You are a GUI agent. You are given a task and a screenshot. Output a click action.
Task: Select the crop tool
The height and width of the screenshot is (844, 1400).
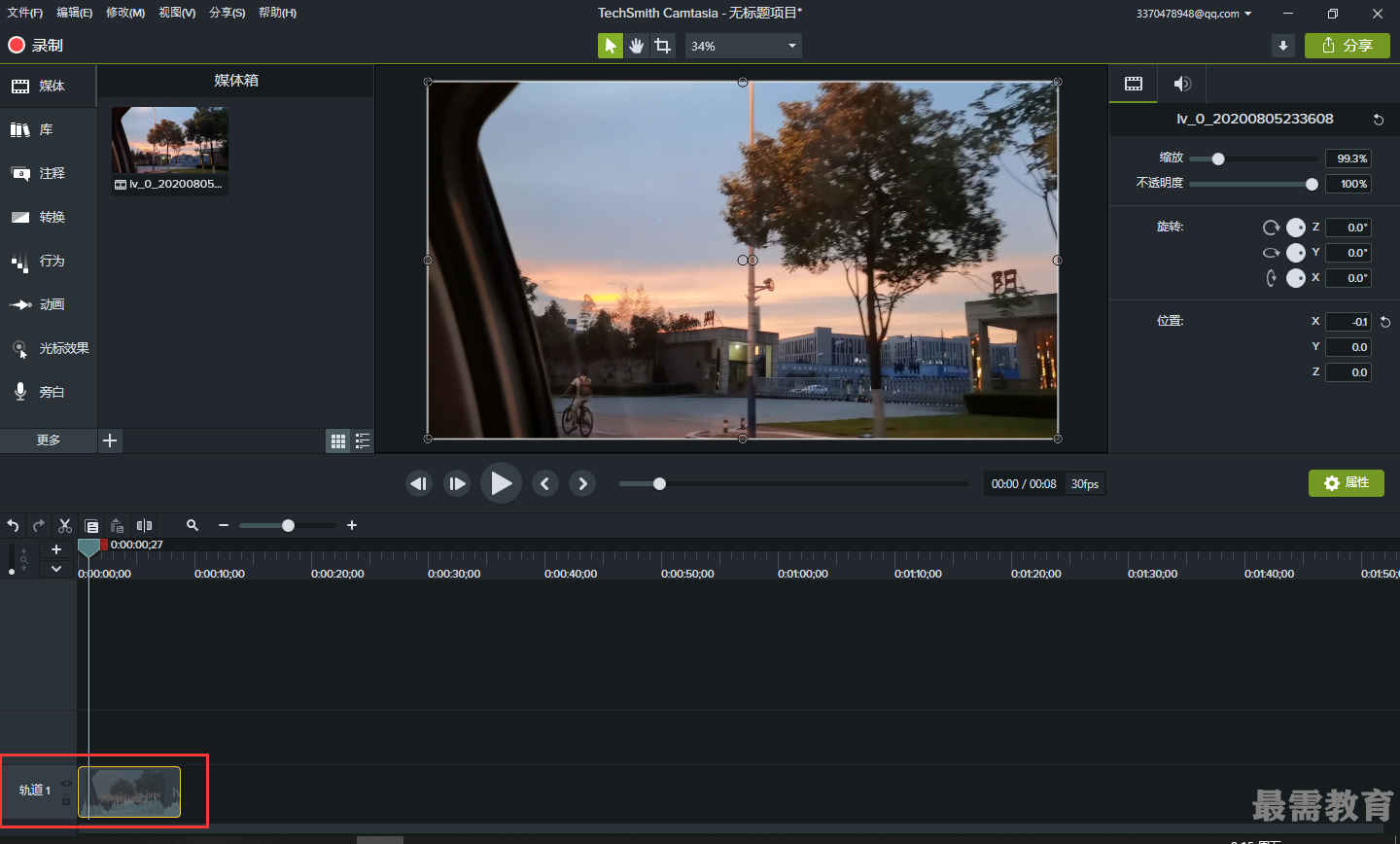click(x=663, y=46)
